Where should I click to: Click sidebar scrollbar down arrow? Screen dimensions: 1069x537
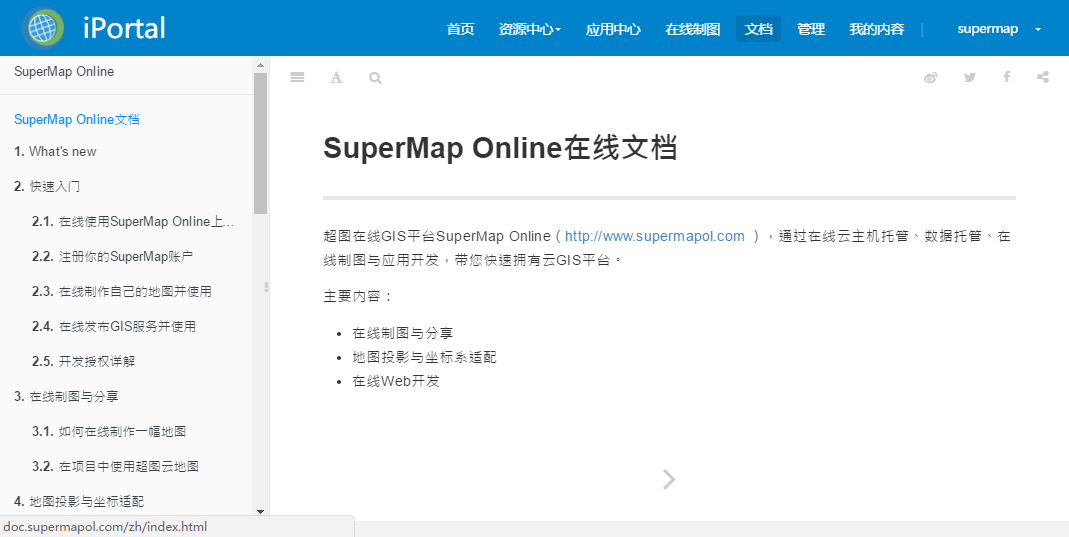[260, 510]
